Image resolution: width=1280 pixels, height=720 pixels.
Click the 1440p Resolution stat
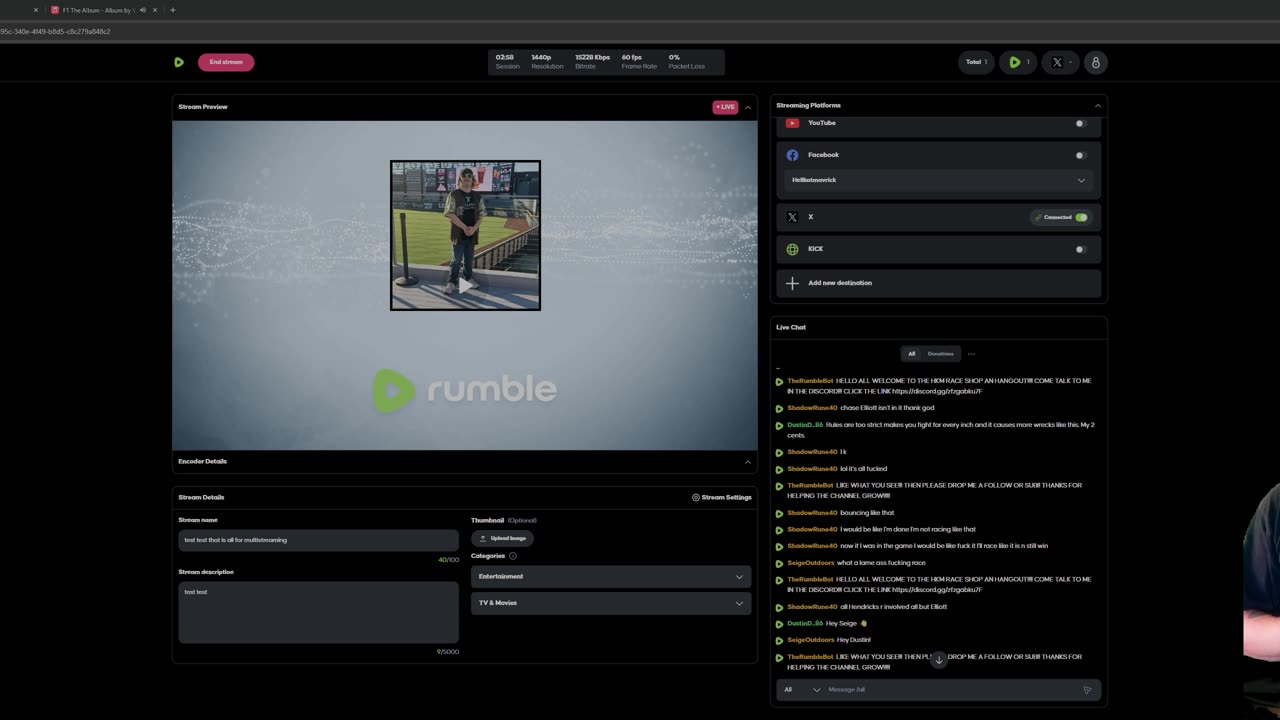(547, 62)
